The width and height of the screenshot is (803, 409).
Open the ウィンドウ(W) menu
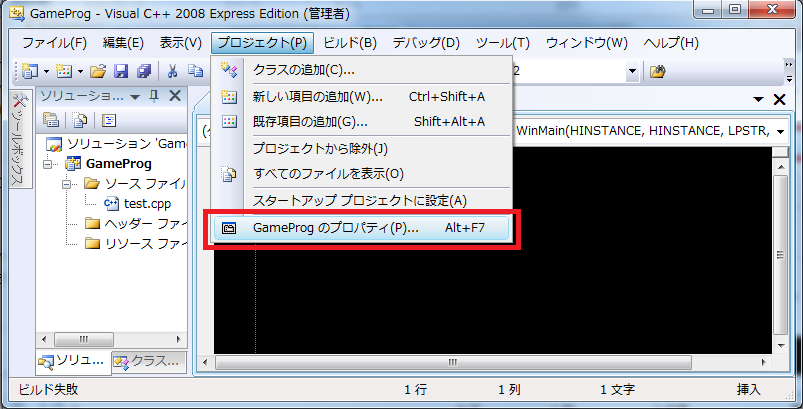pos(587,43)
